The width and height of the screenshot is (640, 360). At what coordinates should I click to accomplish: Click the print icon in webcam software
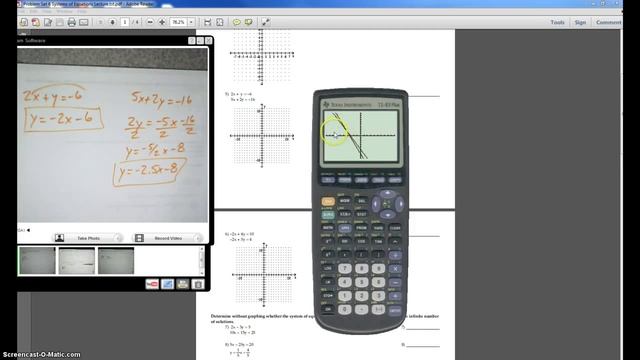pos(183,284)
